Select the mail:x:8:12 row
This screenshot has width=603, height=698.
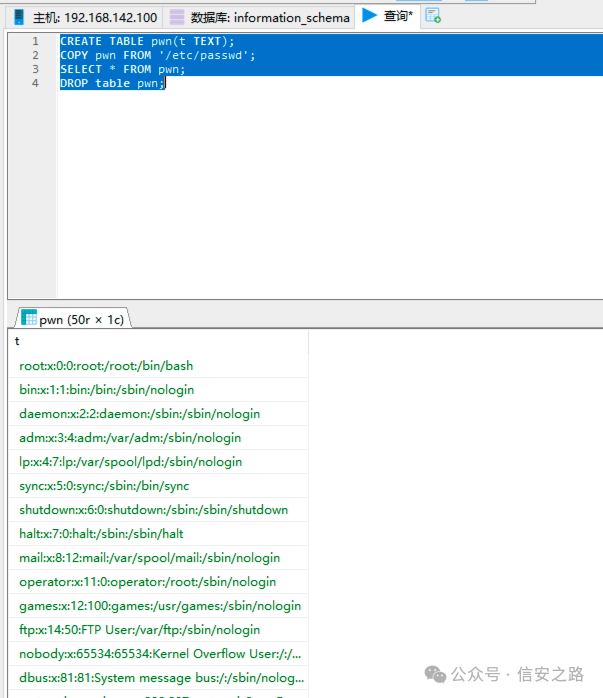tap(158, 558)
